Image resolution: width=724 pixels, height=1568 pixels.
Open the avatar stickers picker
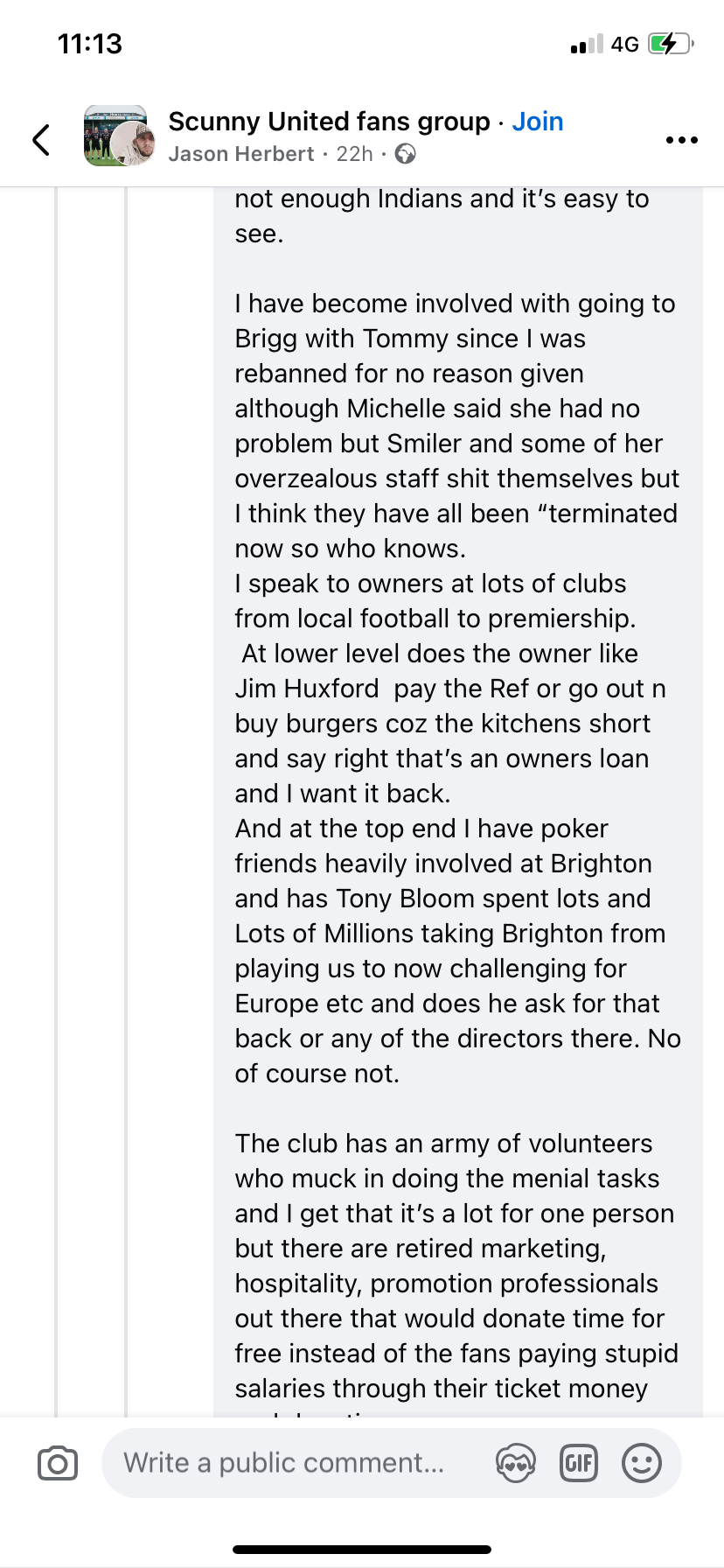click(x=515, y=1463)
